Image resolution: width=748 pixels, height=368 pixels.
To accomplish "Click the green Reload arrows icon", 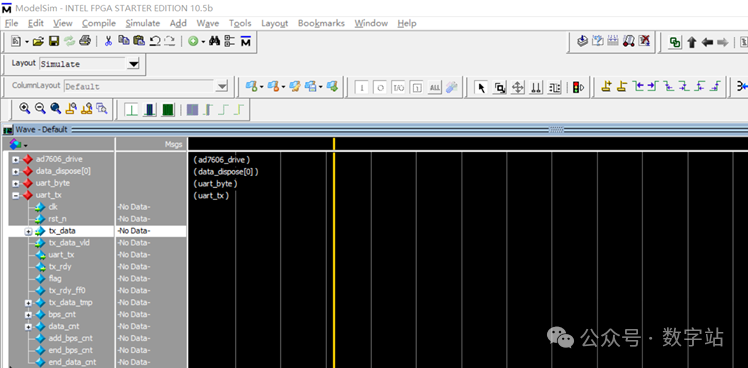I will point(70,42).
